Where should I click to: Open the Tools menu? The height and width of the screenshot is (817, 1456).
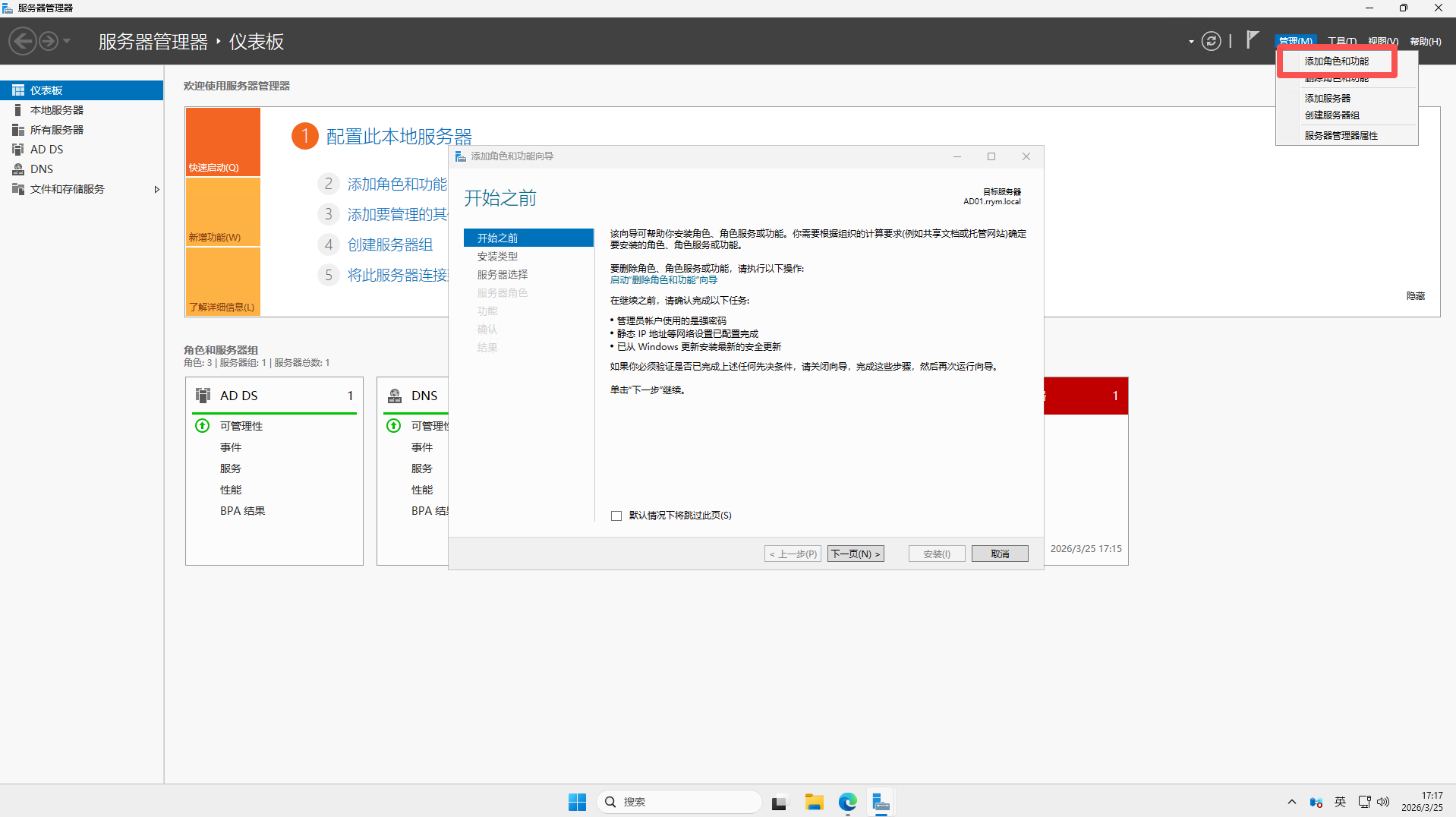(1341, 41)
